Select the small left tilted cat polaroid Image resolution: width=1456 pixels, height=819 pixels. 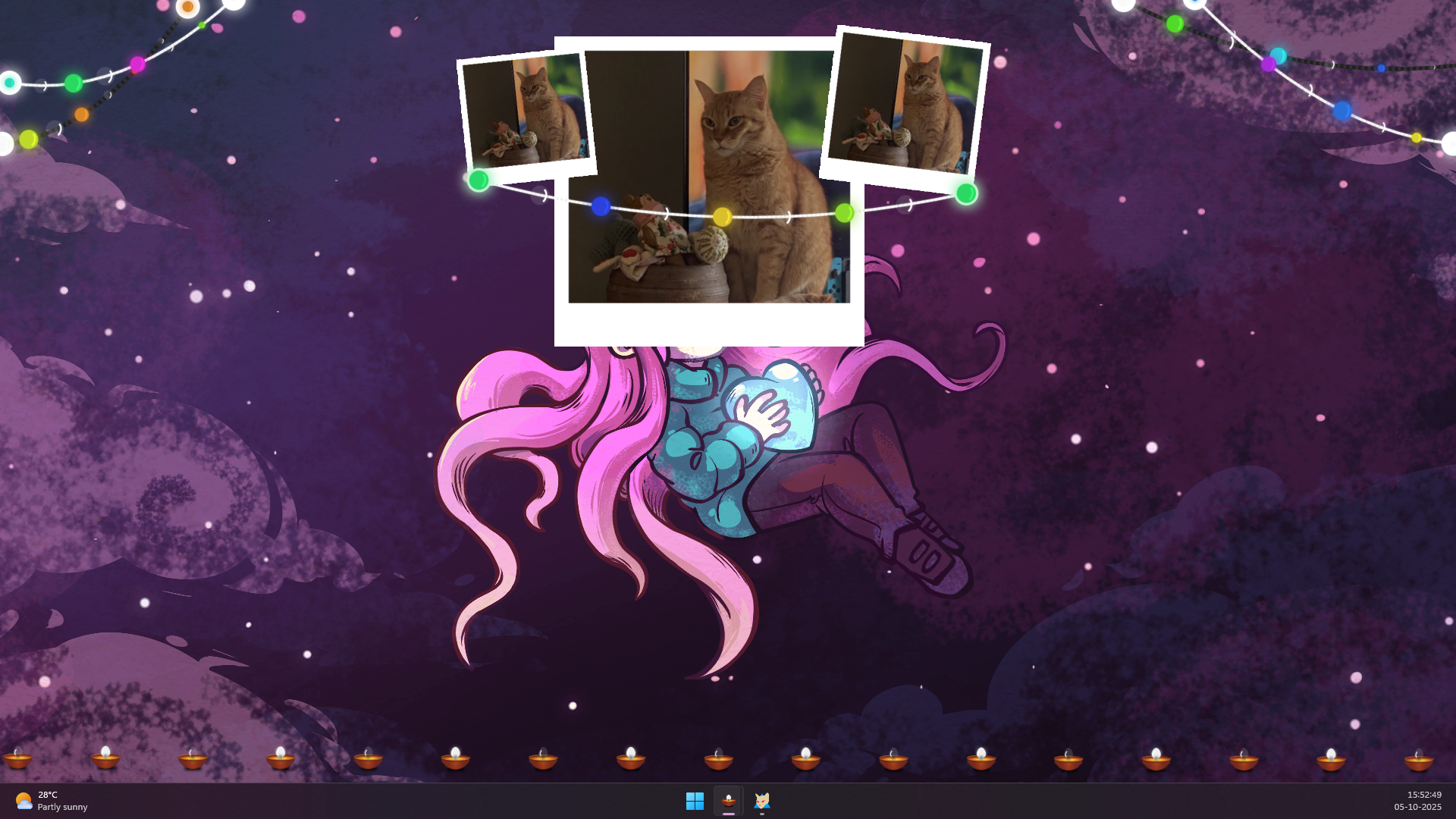[x=526, y=112]
